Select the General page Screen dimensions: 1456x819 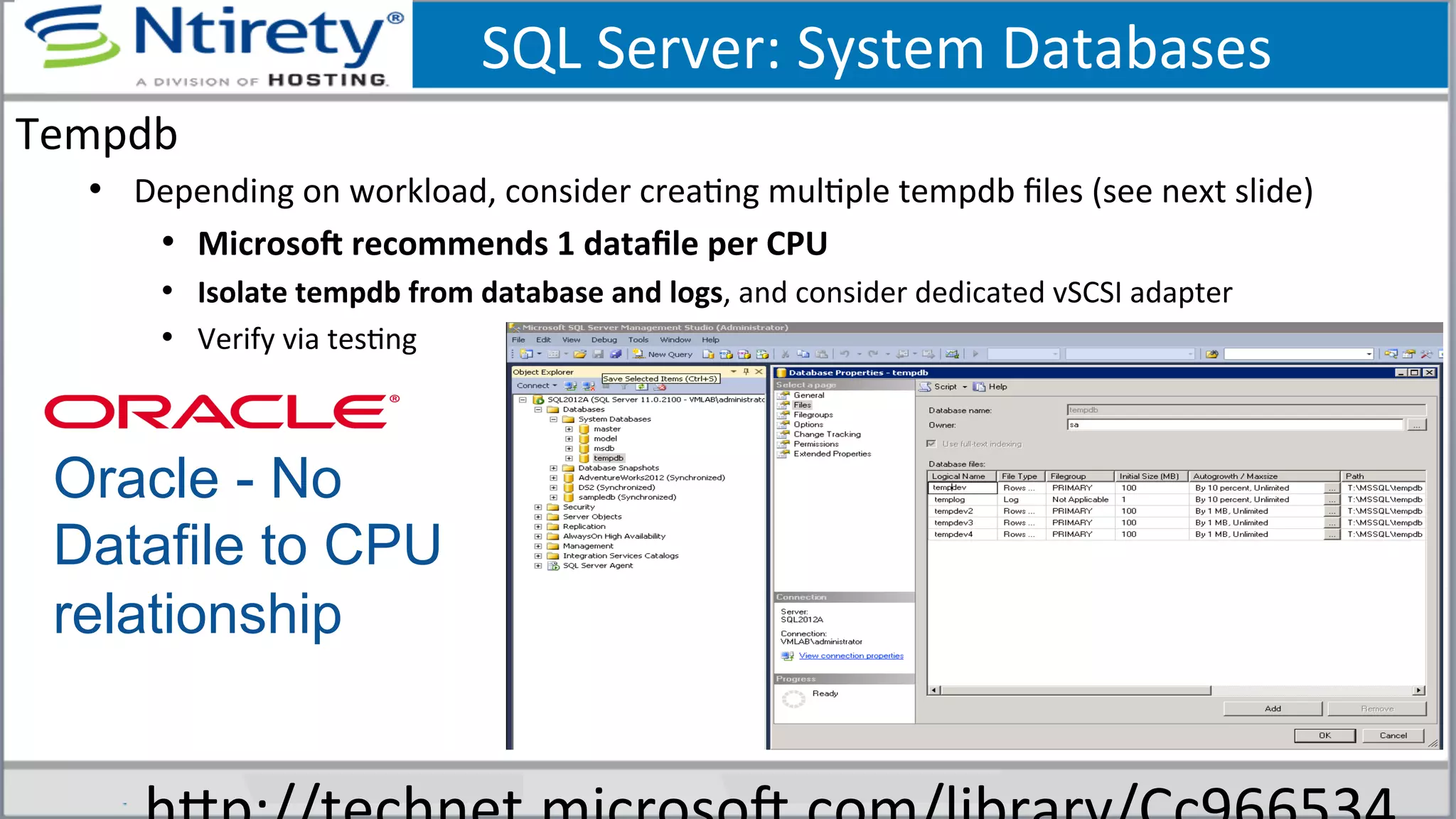[x=809, y=395]
